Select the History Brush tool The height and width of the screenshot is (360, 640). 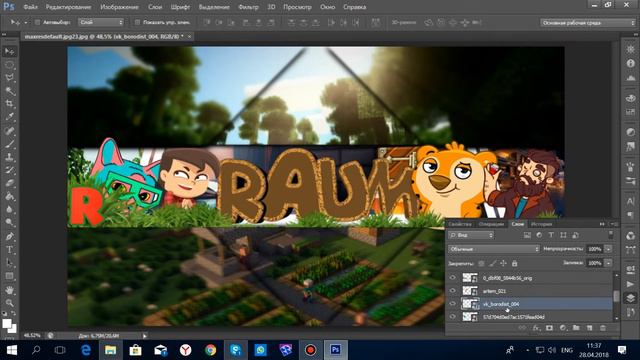coord(9,170)
